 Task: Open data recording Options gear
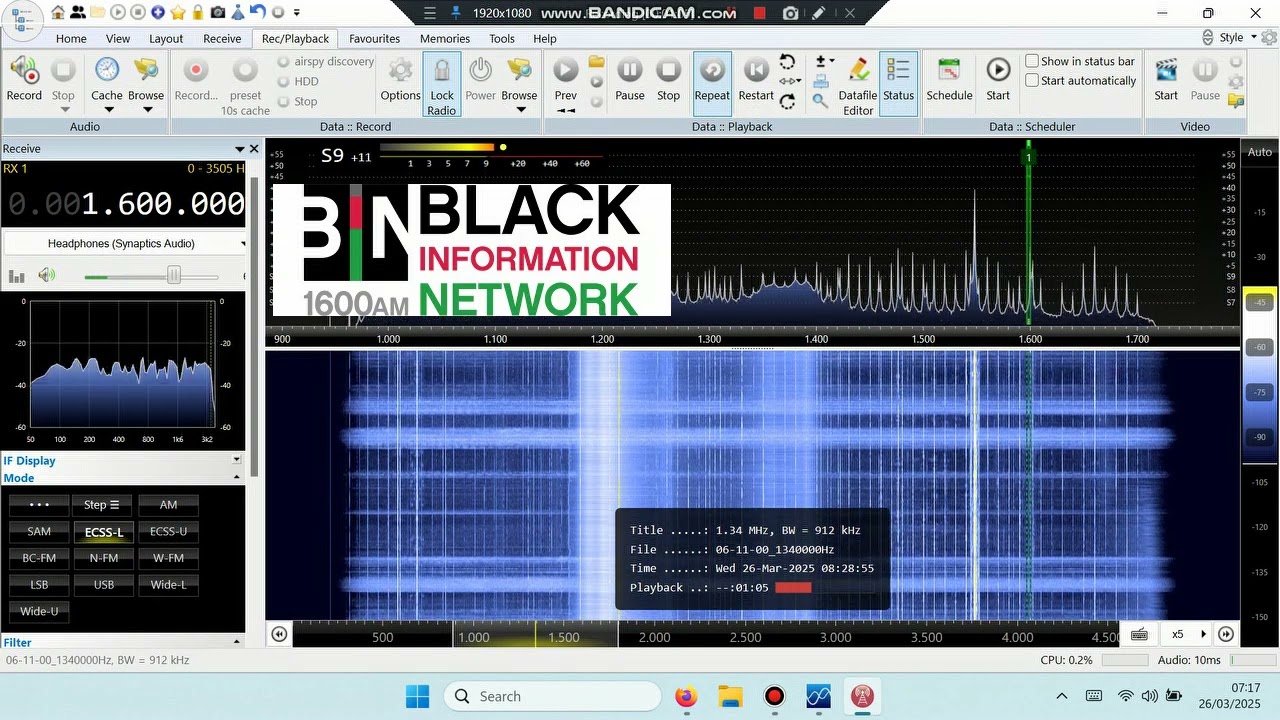pyautogui.click(x=400, y=79)
